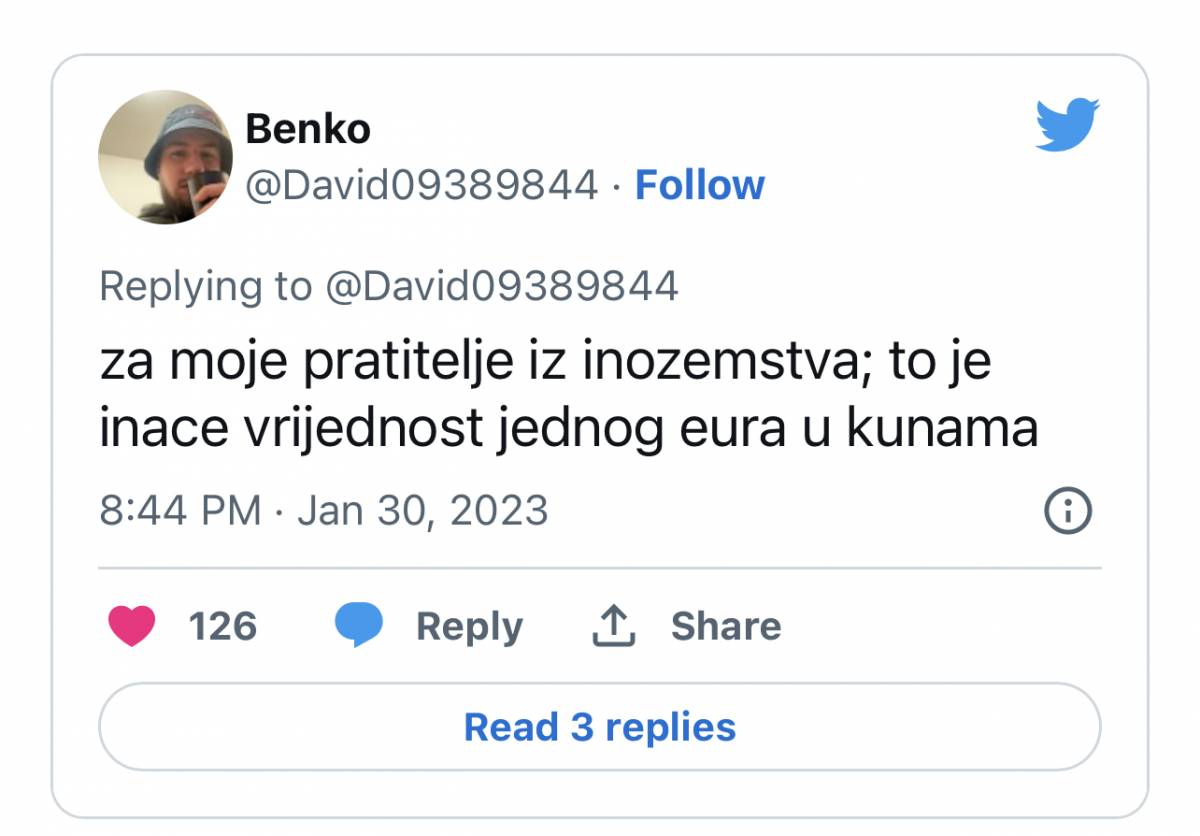Click the Jan 30, 2023 date

[423, 511]
